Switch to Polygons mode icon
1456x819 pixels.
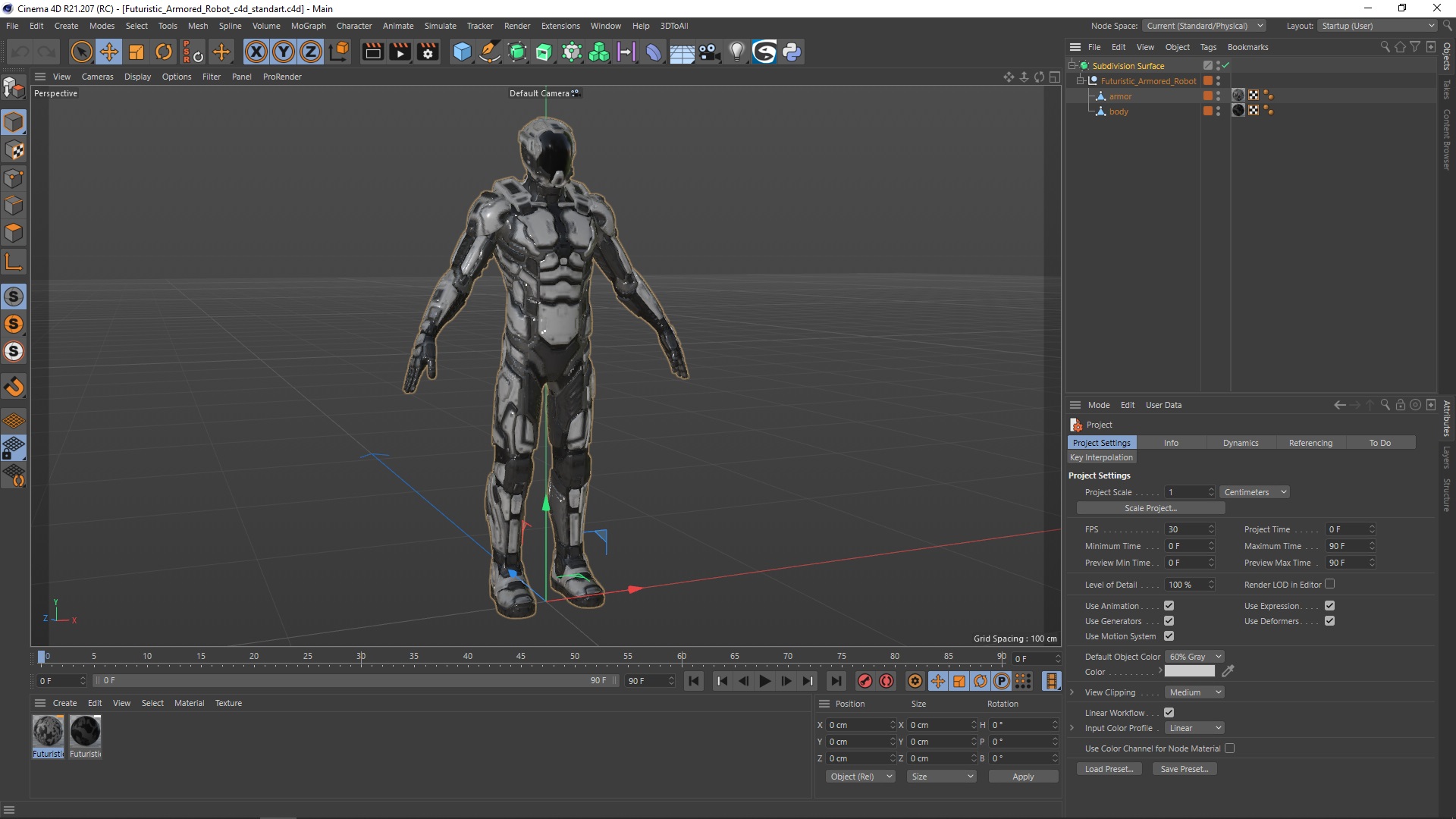[x=14, y=233]
